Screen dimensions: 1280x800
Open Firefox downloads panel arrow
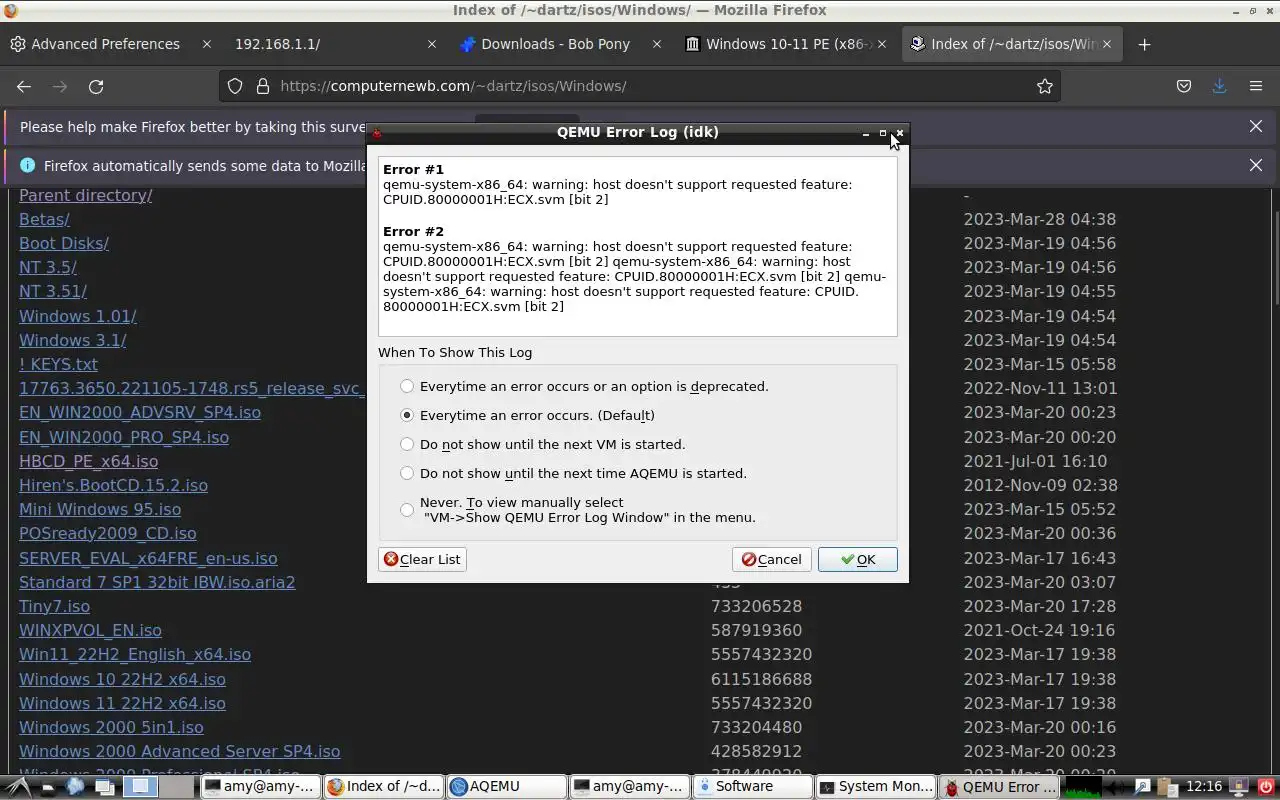(1219, 86)
